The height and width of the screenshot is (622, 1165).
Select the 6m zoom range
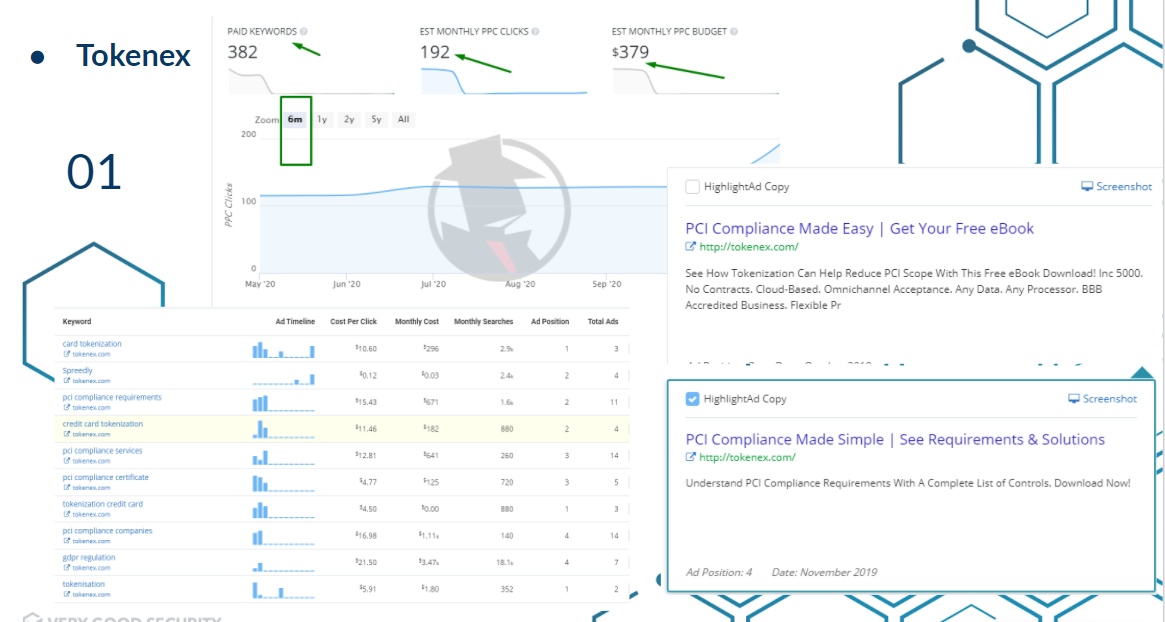[x=295, y=120]
